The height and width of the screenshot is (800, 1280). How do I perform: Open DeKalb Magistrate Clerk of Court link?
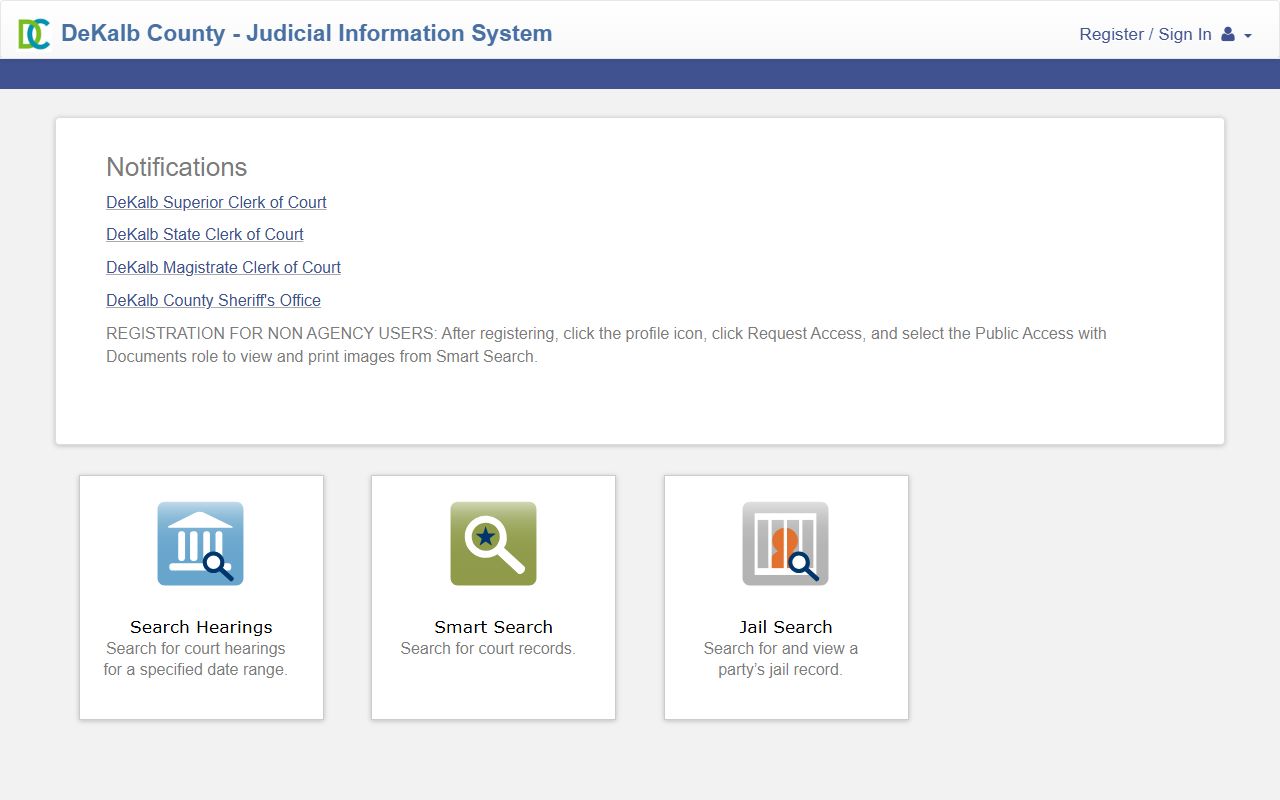tap(223, 267)
